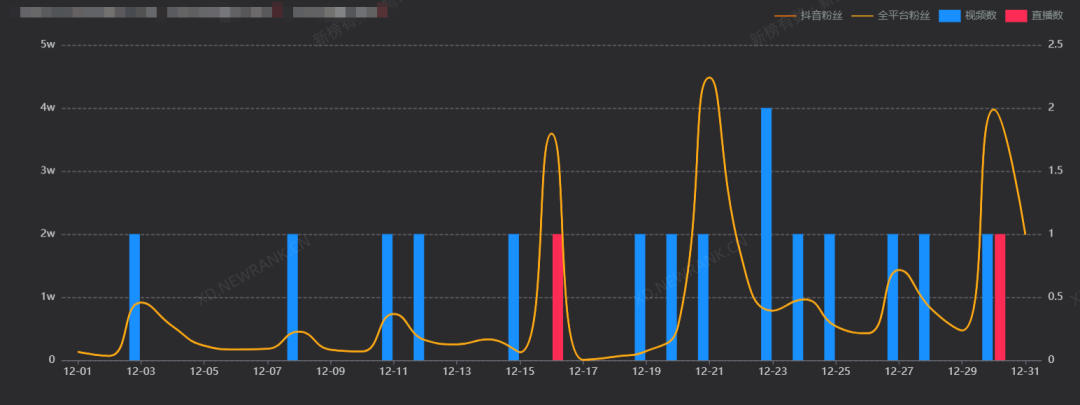Click the 12-01 x-axis date label
1080x405 pixels.
click(x=77, y=372)
